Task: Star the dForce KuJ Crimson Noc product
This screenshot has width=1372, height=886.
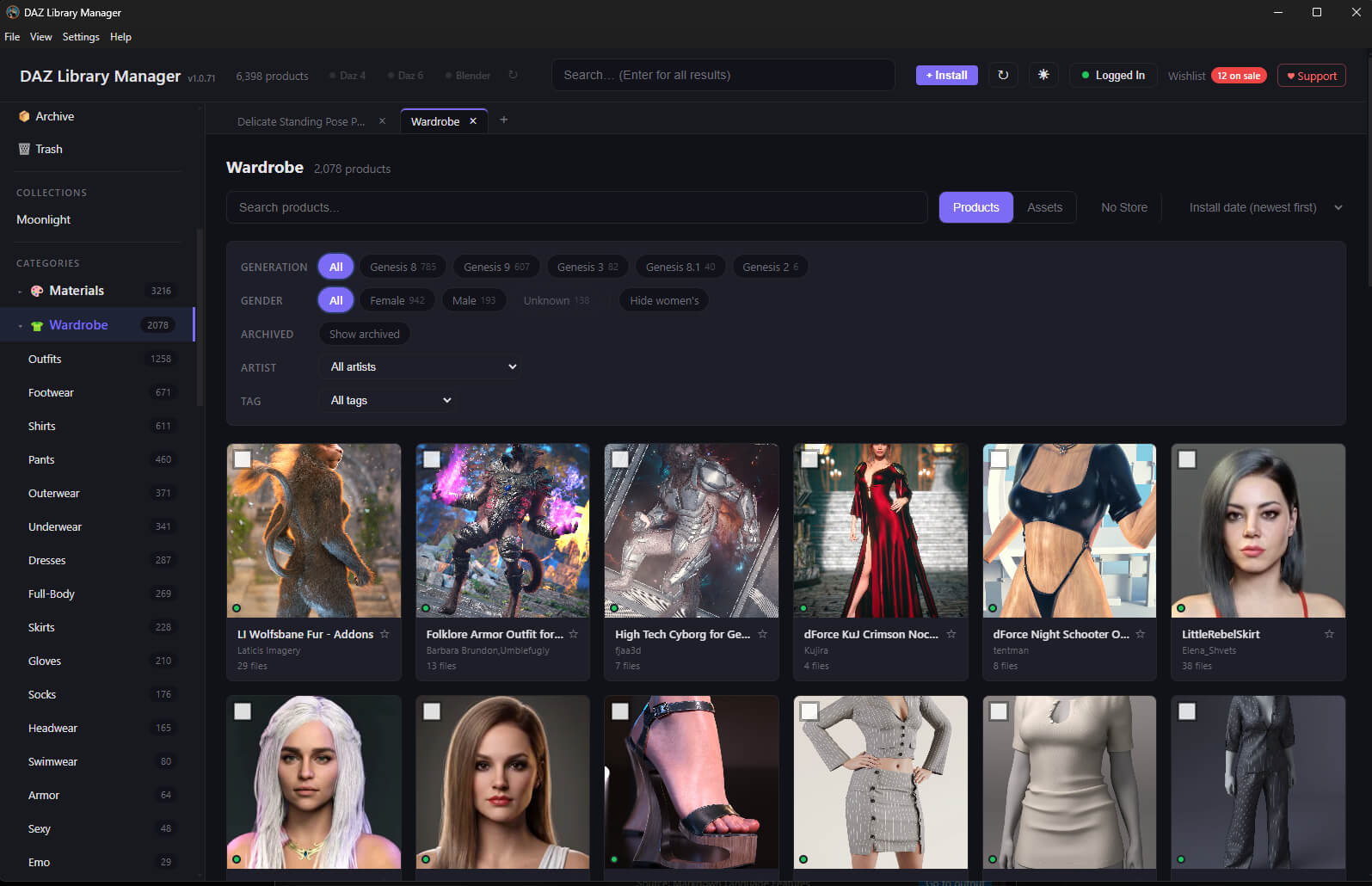Action: (951, 634)
